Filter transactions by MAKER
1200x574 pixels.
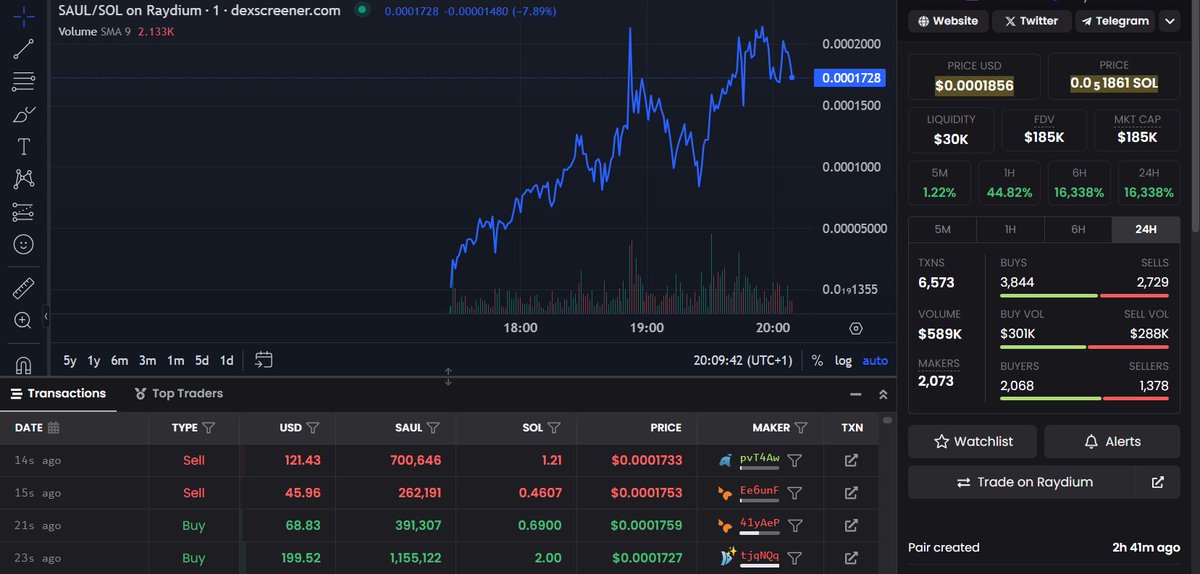coord(801,427)
